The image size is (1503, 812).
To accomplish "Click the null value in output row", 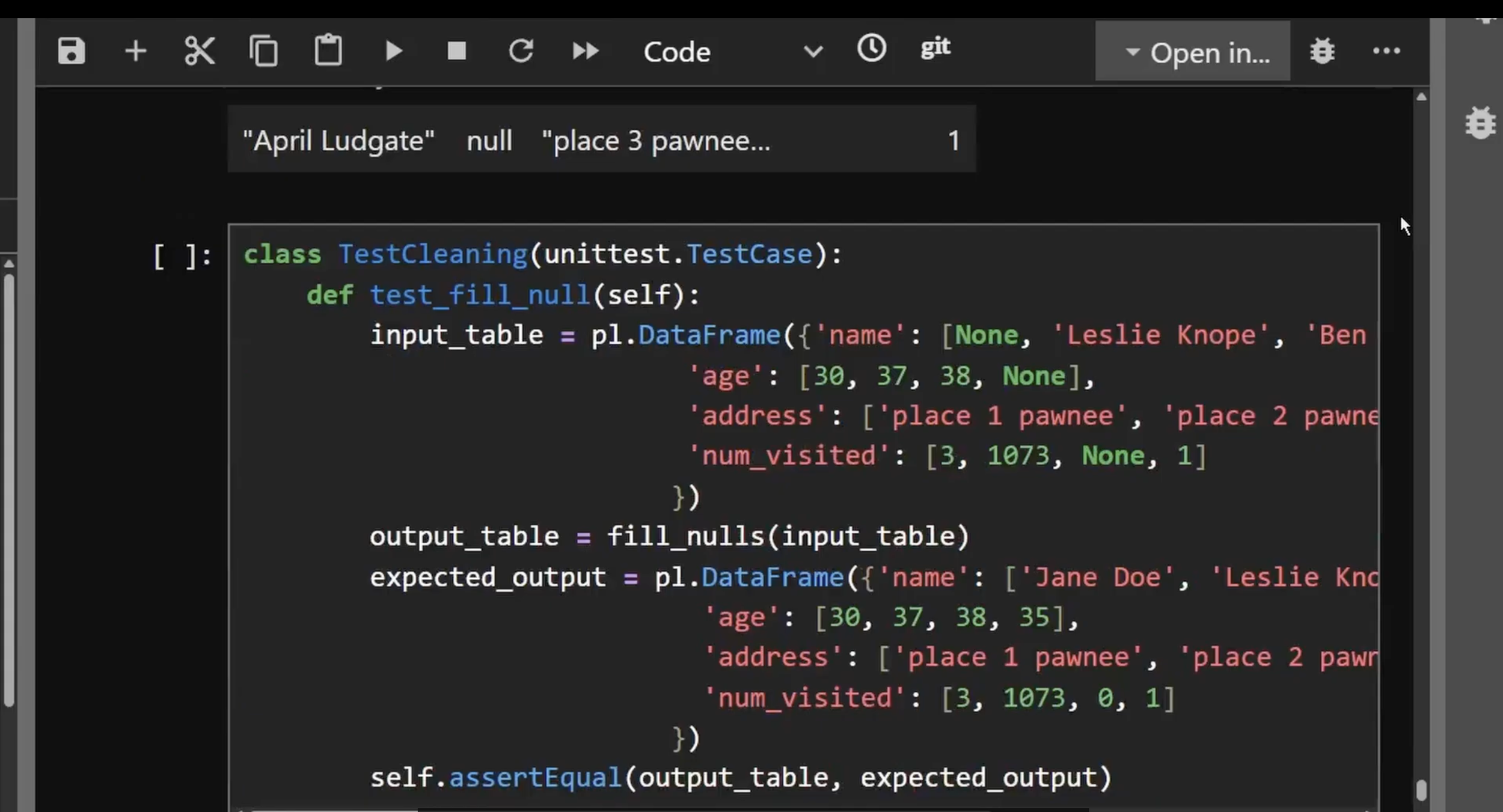I will point(489,141).
